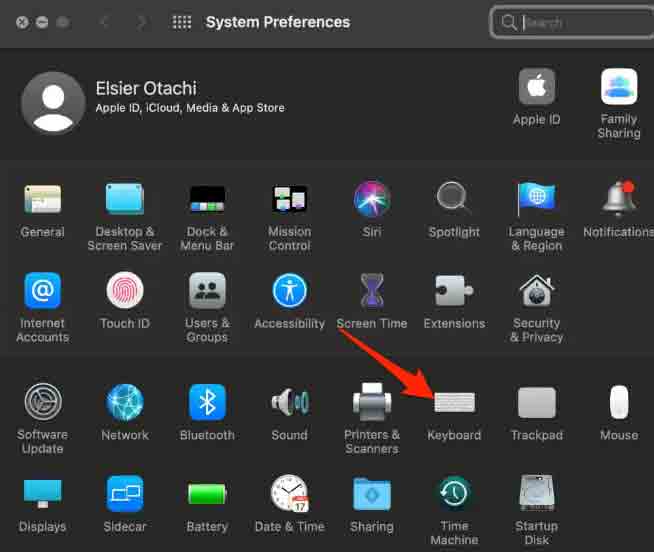This screenshot has width=654, height=552.
Task: Focus the Search field
Action: coord(572,22)
